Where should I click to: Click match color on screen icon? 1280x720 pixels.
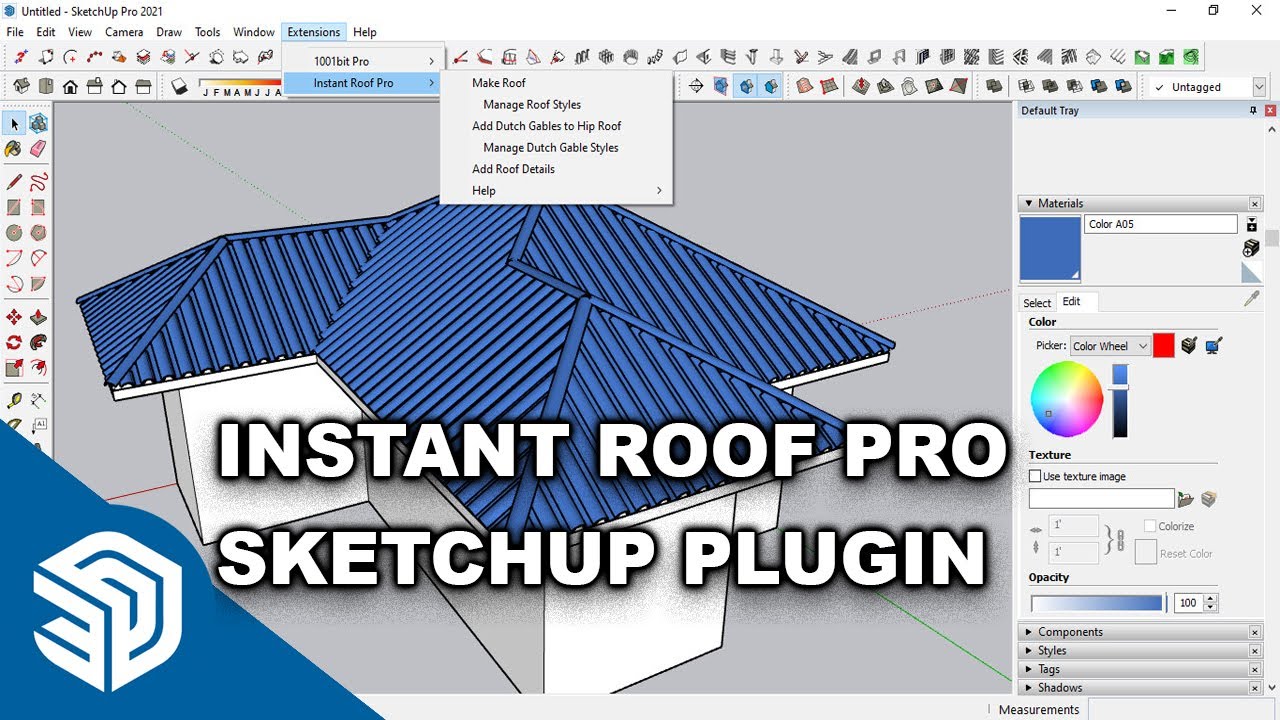click(x=1214, y=346)
